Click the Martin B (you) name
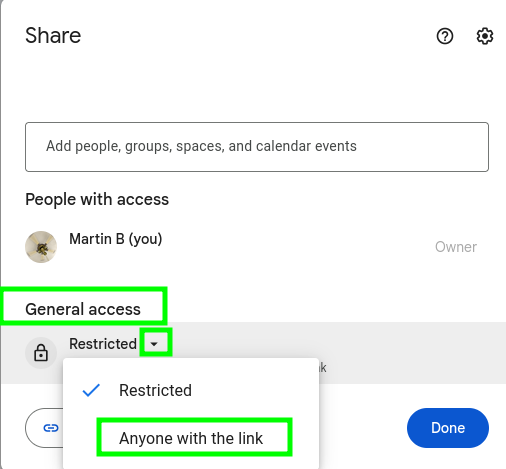The image size is (506, 469). [x=116, y=239]
